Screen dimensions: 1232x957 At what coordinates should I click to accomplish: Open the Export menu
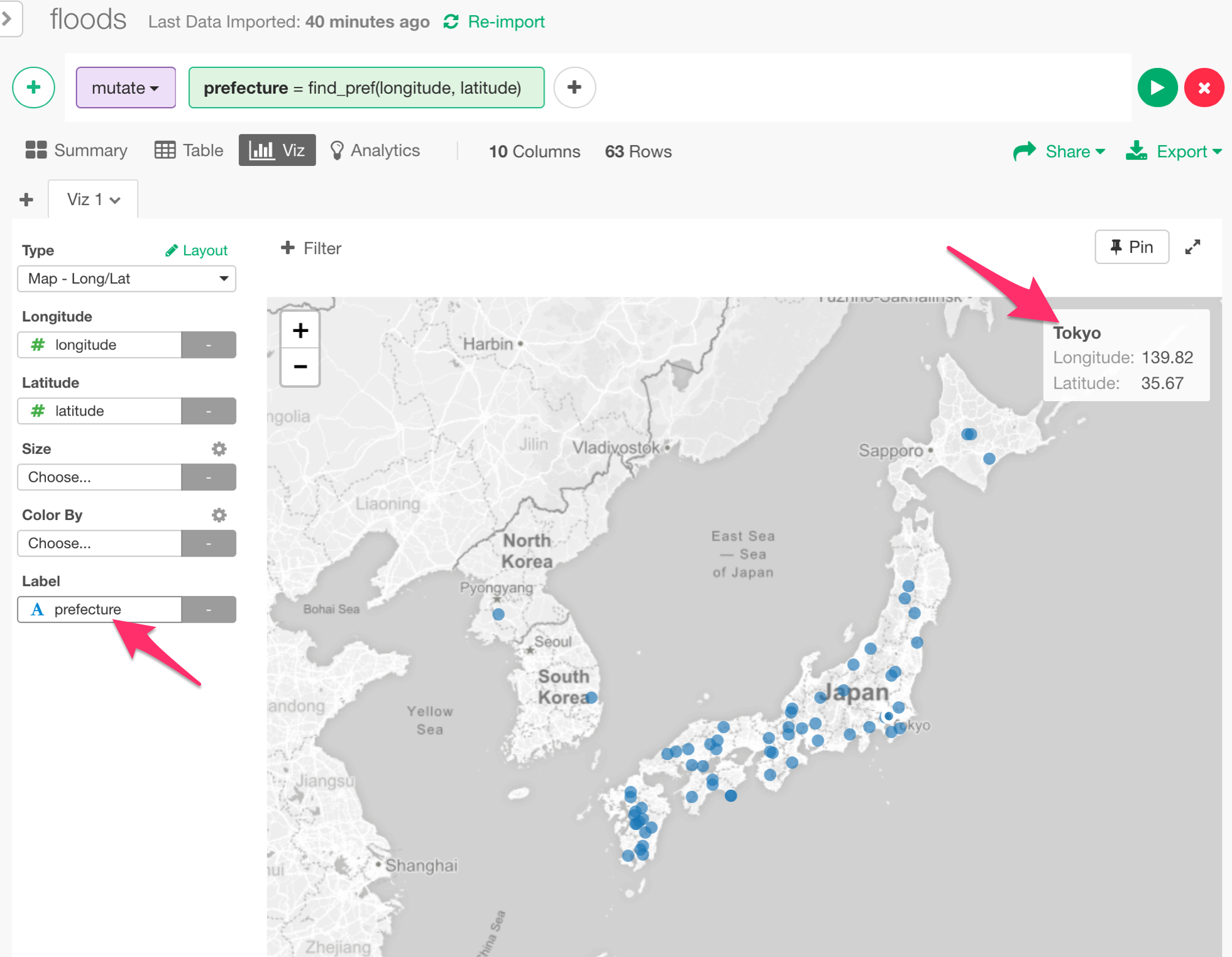tap(1182, 151)
